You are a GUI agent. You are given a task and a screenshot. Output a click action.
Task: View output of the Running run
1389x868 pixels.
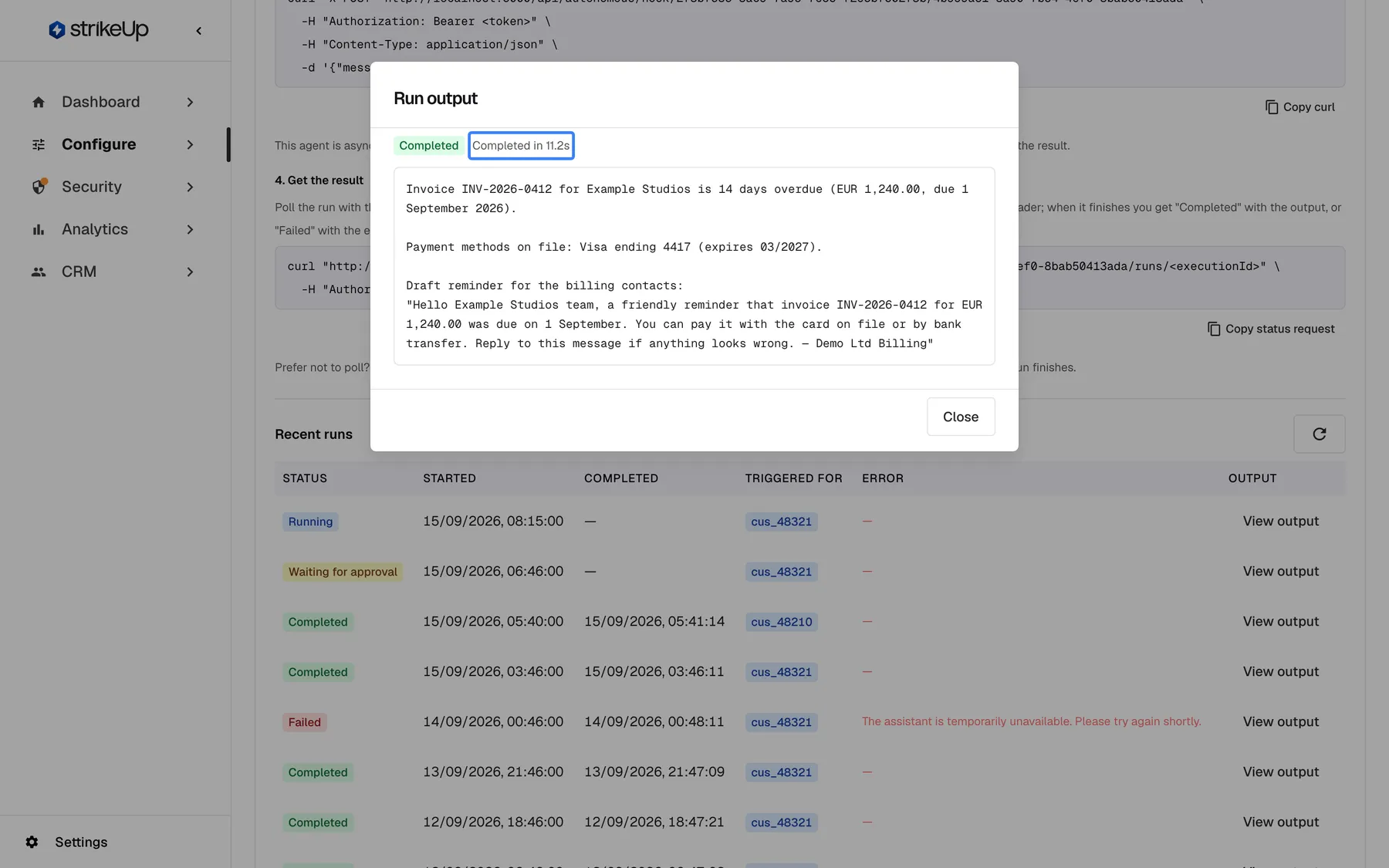pos(1280,522)
